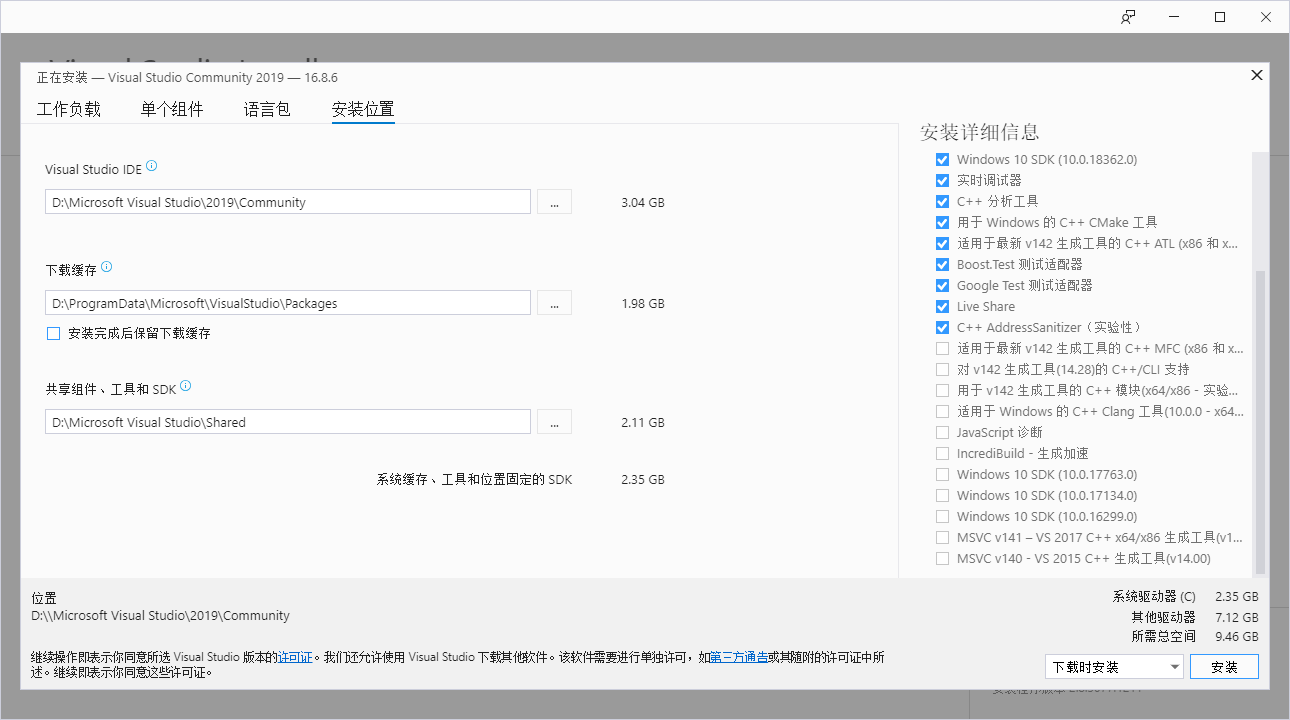Click the 安装 button
The image size is (1290, 720).
[x=1224, y=667]
